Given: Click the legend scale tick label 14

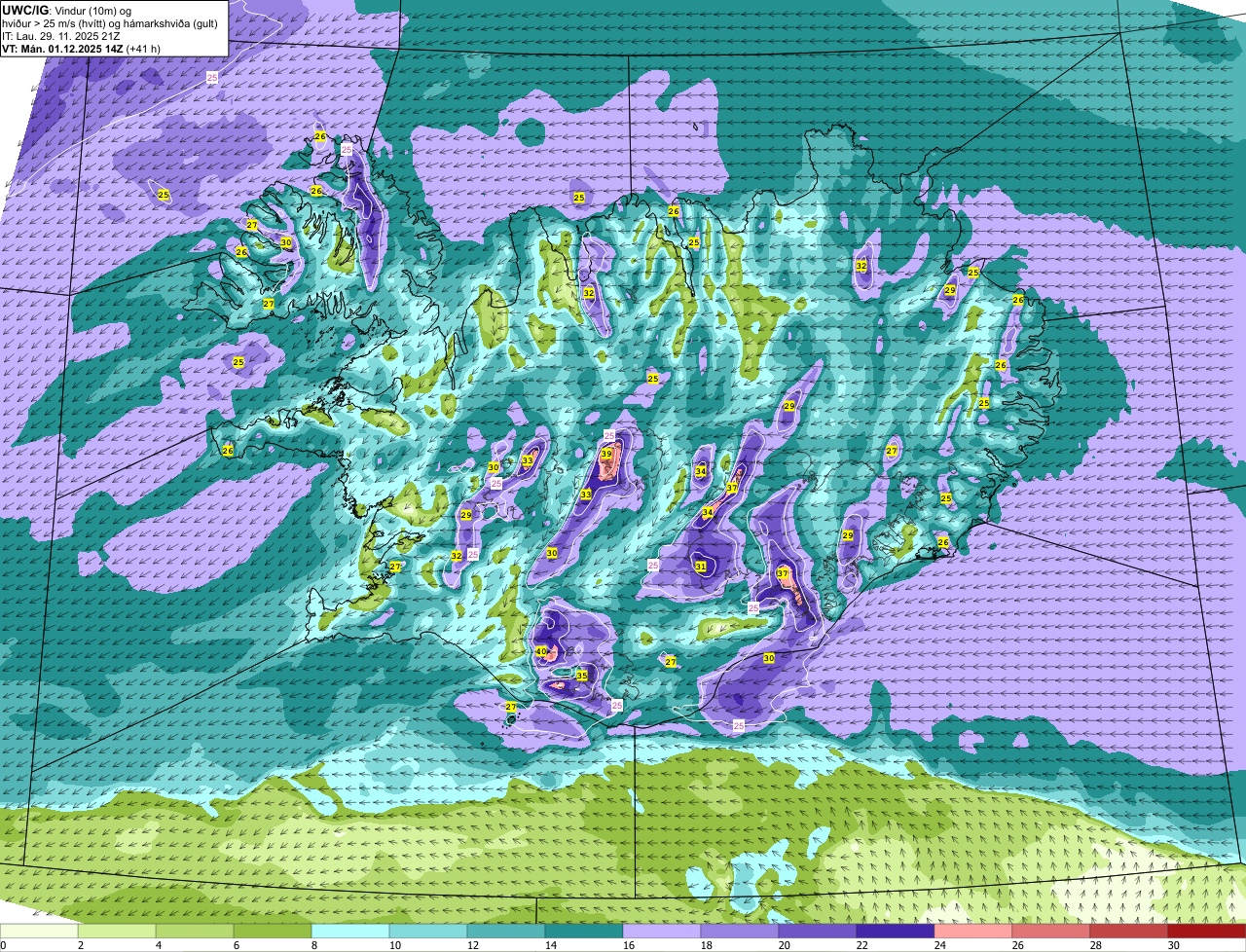Looking at the screenshot, I should click(x=551, y=945).
